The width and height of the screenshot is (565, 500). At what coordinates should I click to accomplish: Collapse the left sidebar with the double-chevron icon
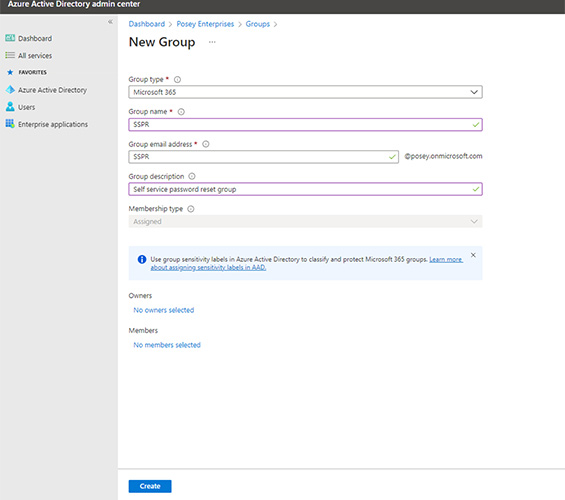coord(110,22)
